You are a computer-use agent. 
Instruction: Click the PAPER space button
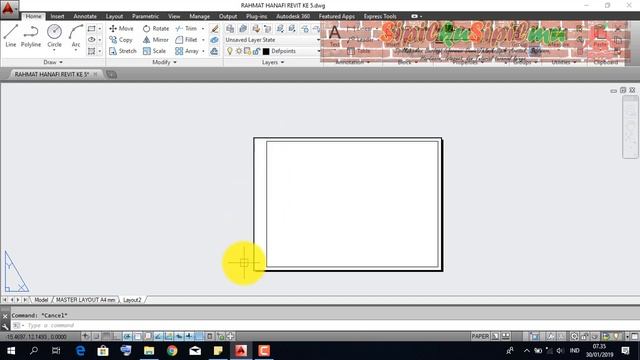[480, 336]
